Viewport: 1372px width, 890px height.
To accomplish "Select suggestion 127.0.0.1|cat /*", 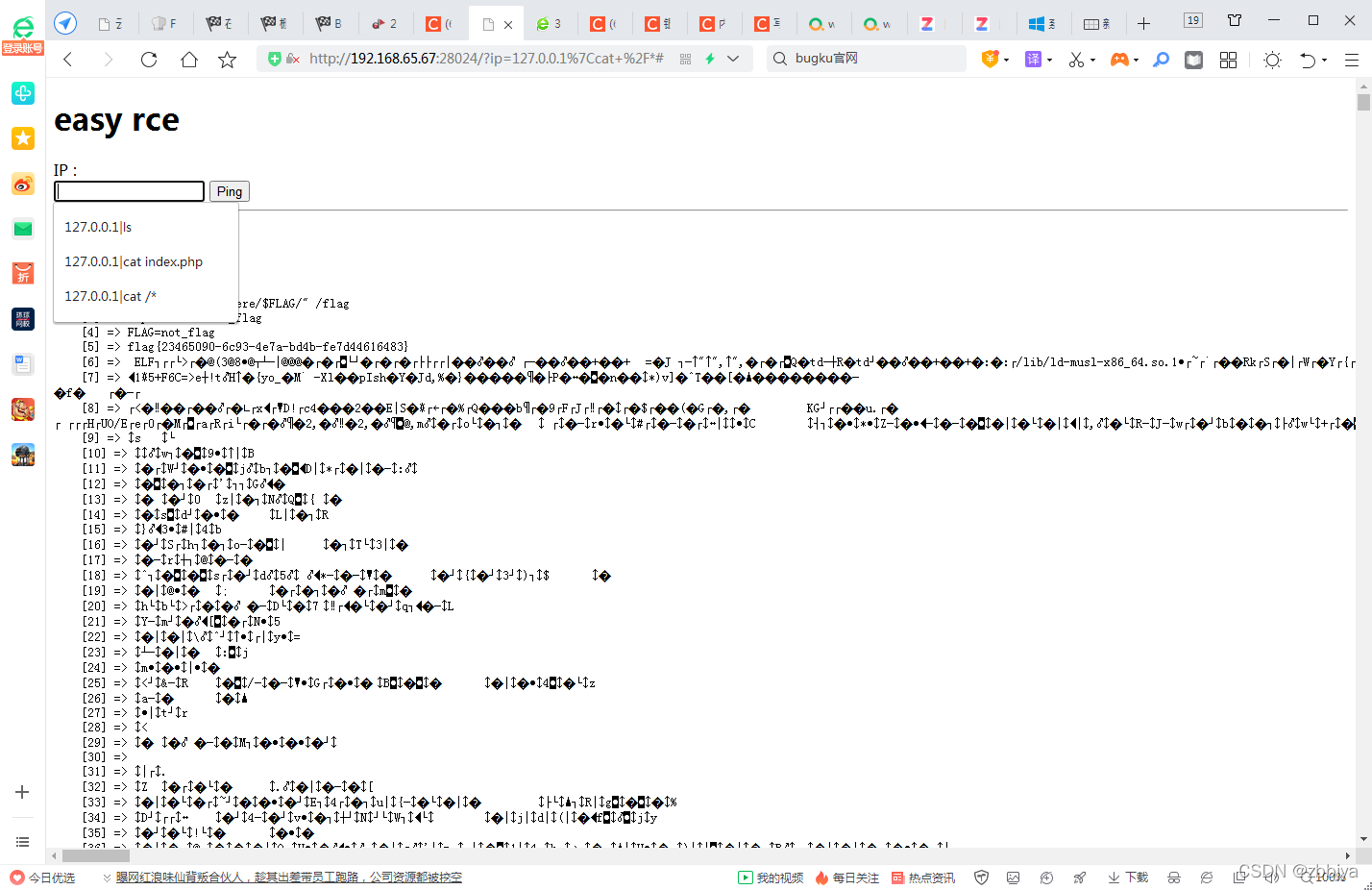I will click(146, 296).
